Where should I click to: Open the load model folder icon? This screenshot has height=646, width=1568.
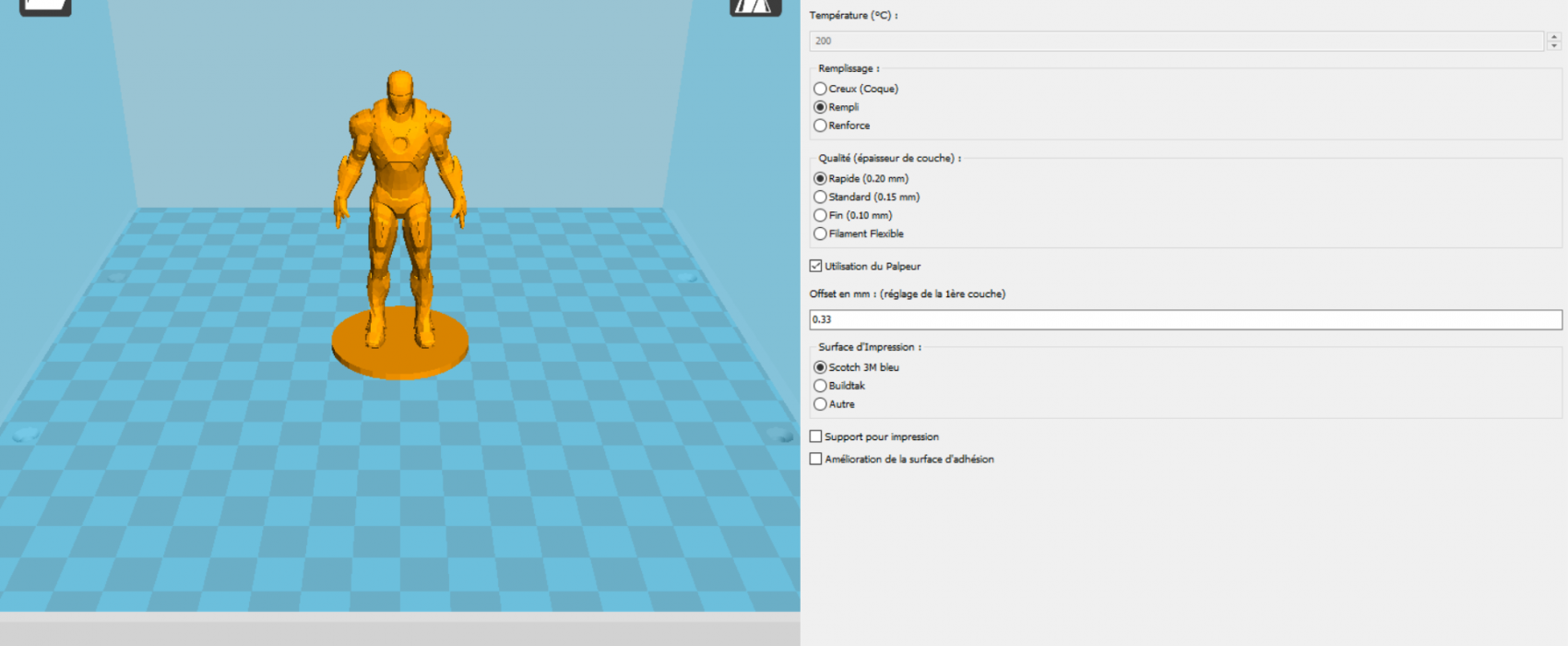click(45, 6)
